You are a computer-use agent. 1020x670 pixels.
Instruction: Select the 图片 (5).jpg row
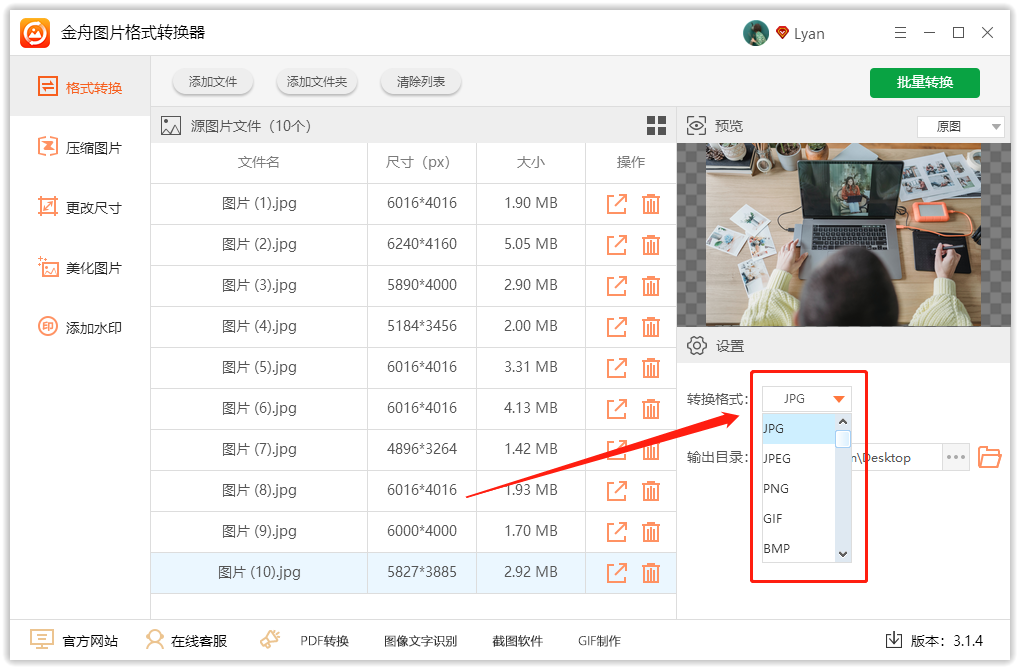click(260, 367)
